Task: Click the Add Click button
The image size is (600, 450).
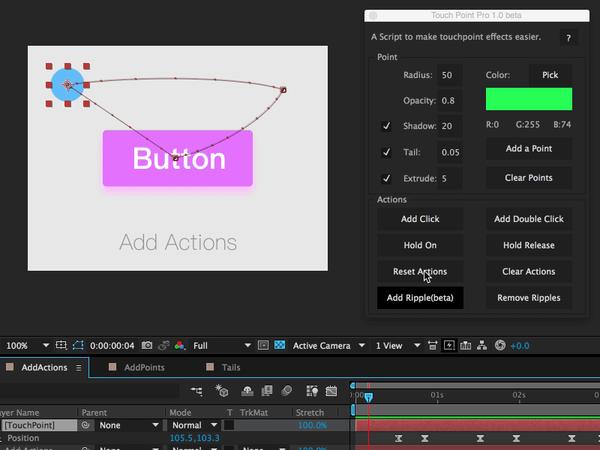Action: point(420,219)
